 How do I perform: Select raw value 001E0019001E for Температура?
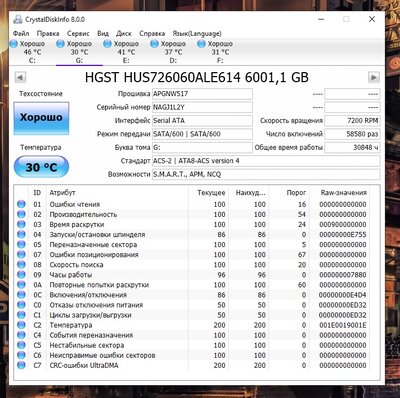[343, 325]
